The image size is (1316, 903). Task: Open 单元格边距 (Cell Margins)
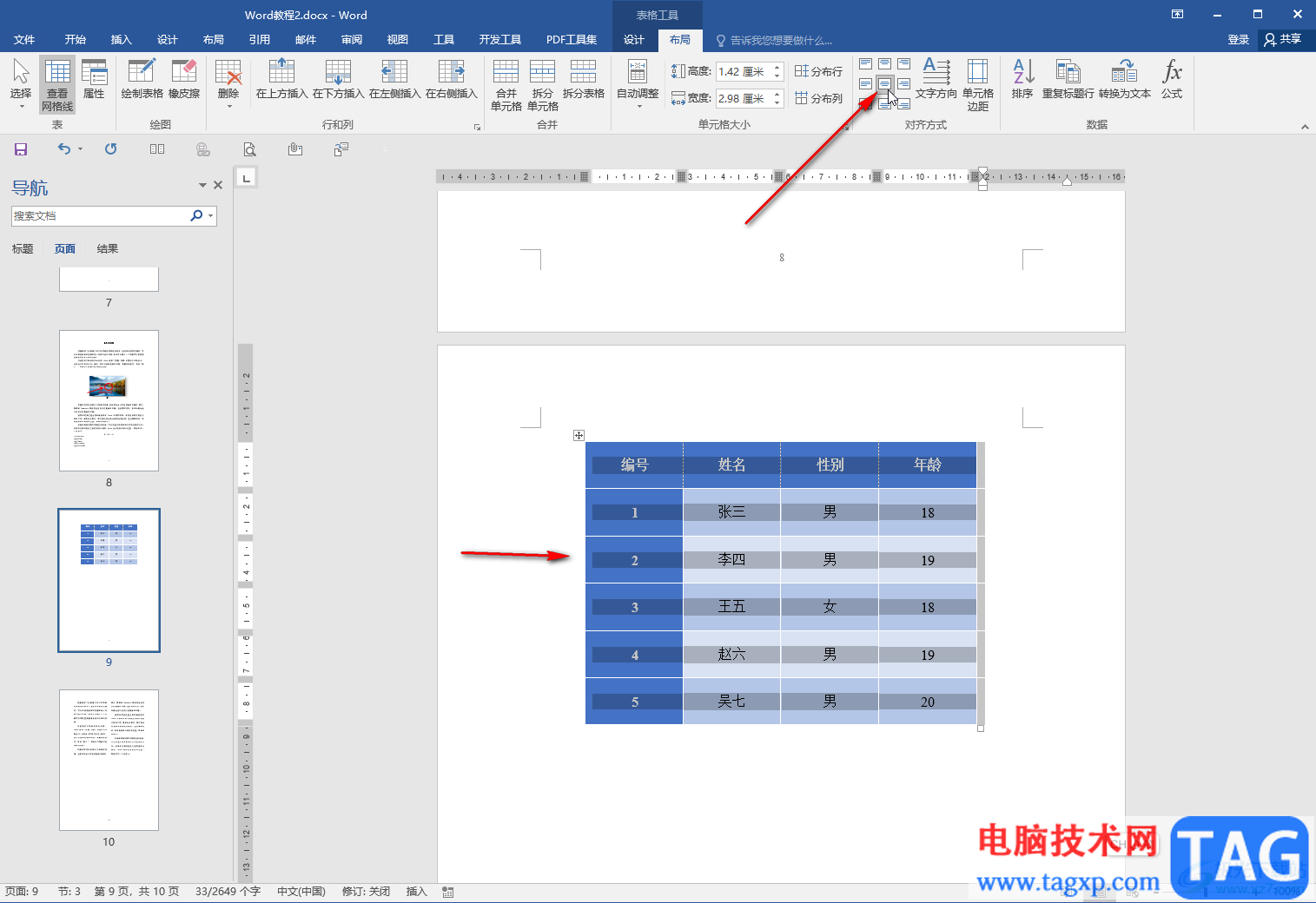click(978, 85)
